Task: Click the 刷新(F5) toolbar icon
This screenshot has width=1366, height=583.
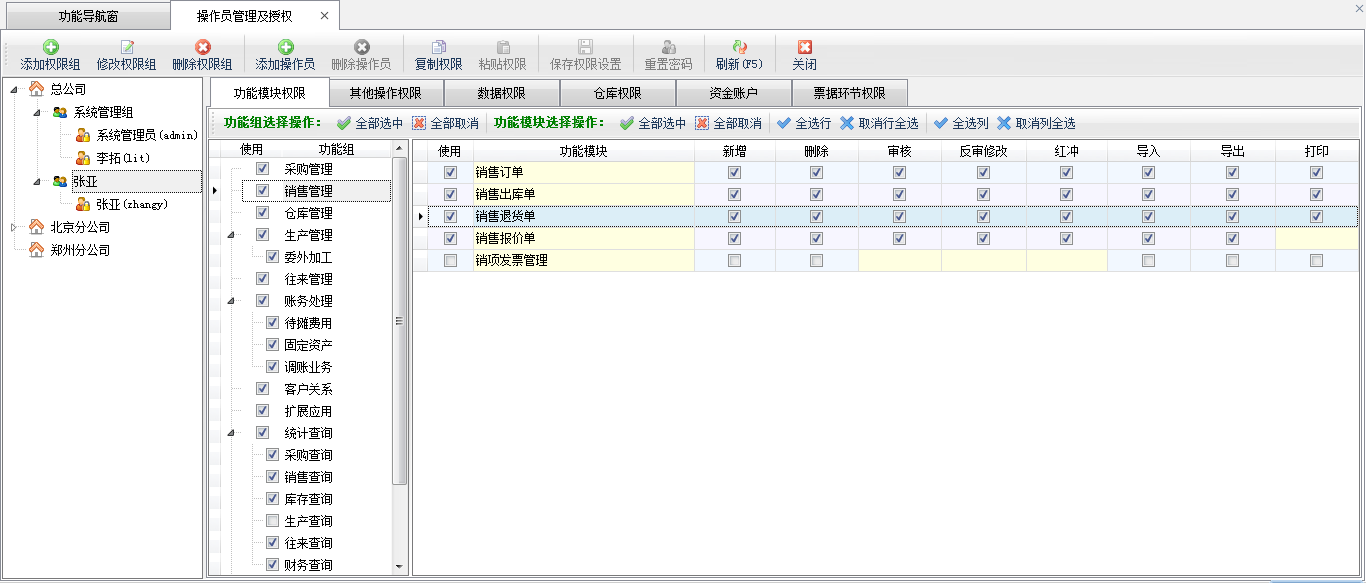Action: (739, 47)
